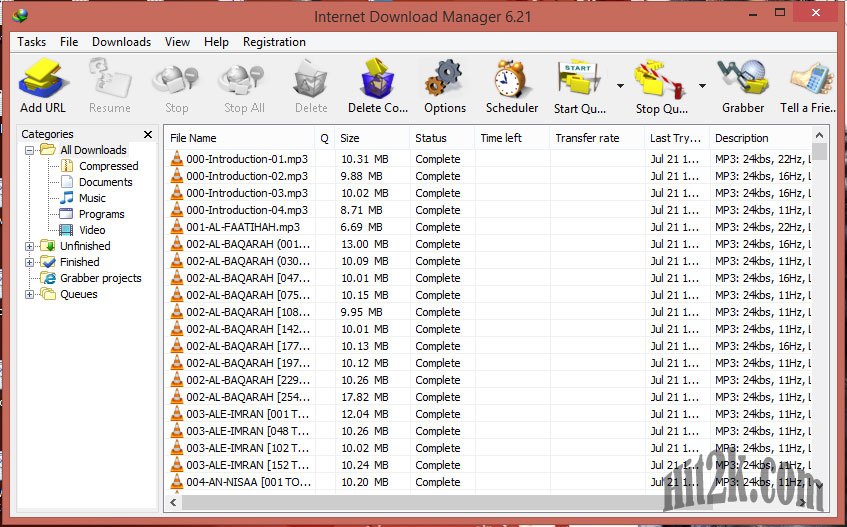
Task: Open the Registration menu
Action: pyautogui.click(x=274, y=42)
